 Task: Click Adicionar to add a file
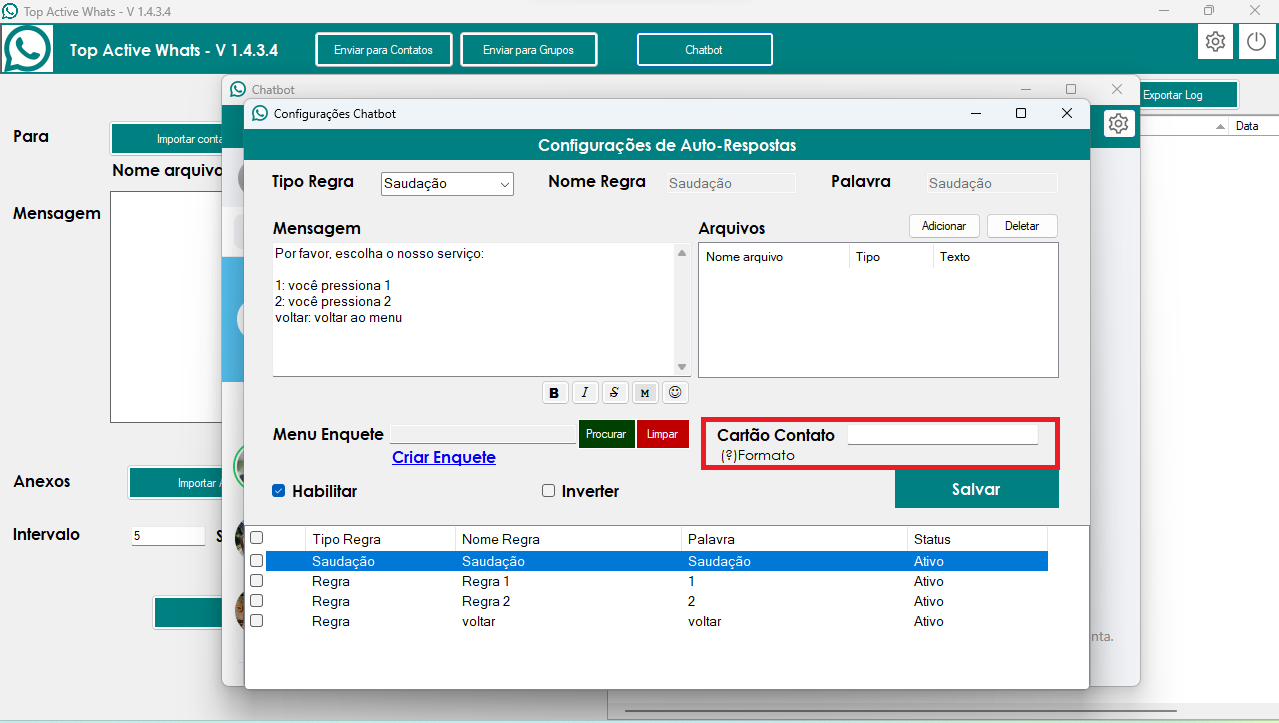(x=944, y=226)
